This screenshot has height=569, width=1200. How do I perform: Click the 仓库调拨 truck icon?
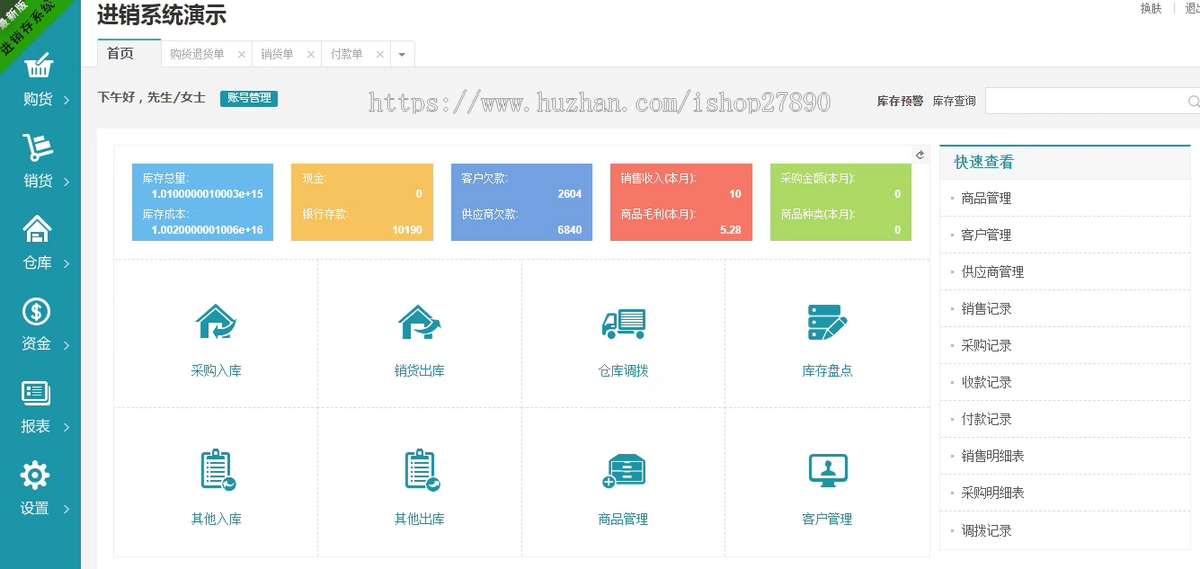click(x=623, y=322)
